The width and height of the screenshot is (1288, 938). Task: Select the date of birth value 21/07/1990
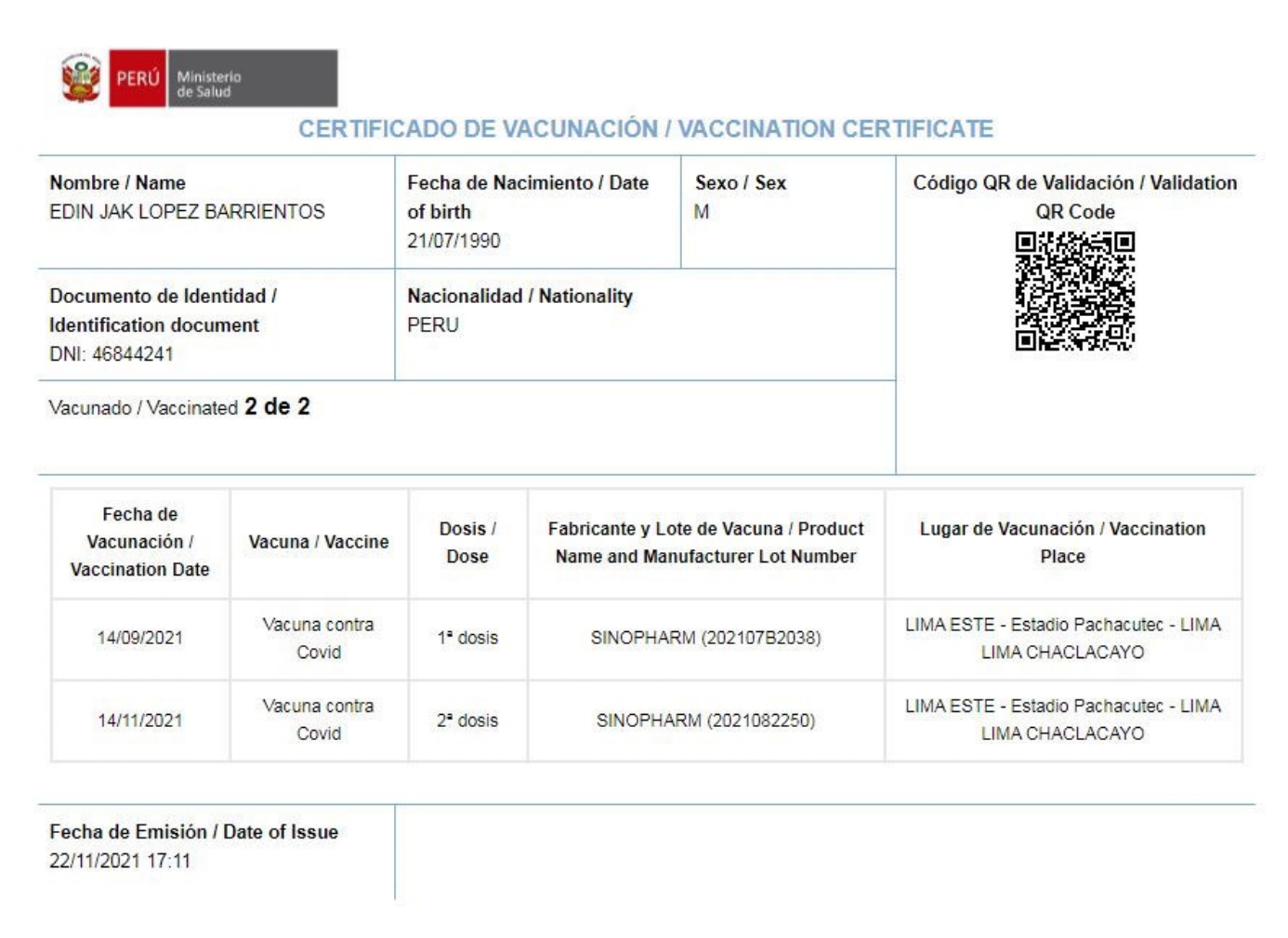point(453,241)
